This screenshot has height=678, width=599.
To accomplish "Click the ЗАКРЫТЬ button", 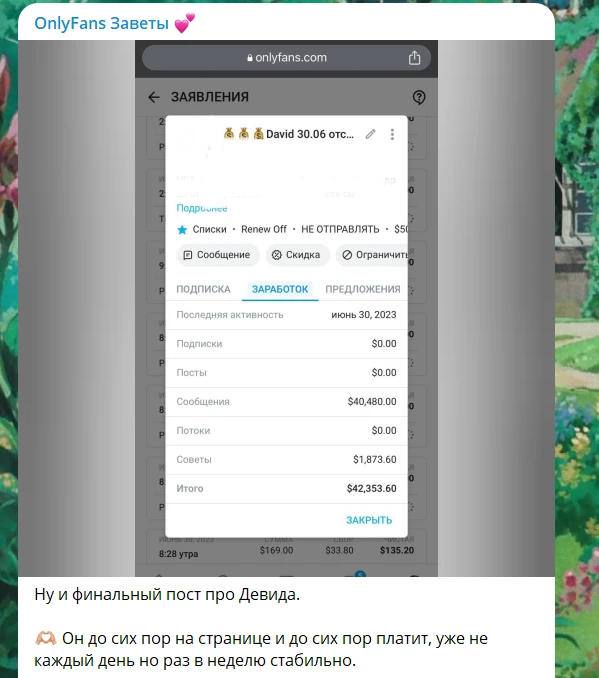I will tap(369, 520).
